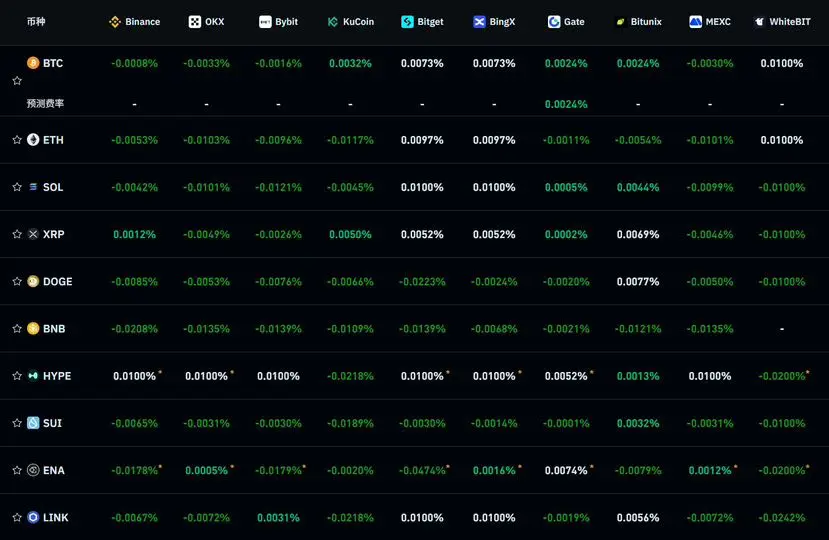Click the Bitget exchange logo icon
Viewport: 829px width, 540px height.
tap(407, 22)
